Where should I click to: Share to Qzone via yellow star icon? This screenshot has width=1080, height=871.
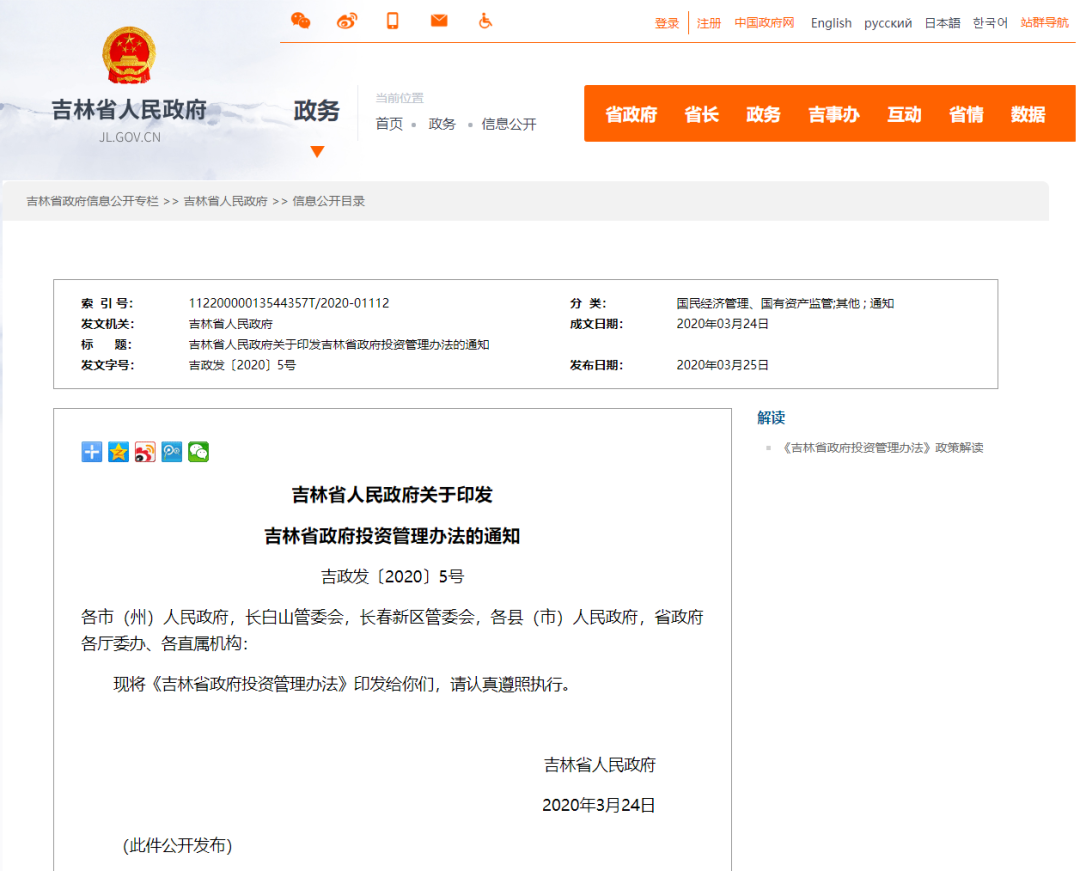click(x=119, y=452)
